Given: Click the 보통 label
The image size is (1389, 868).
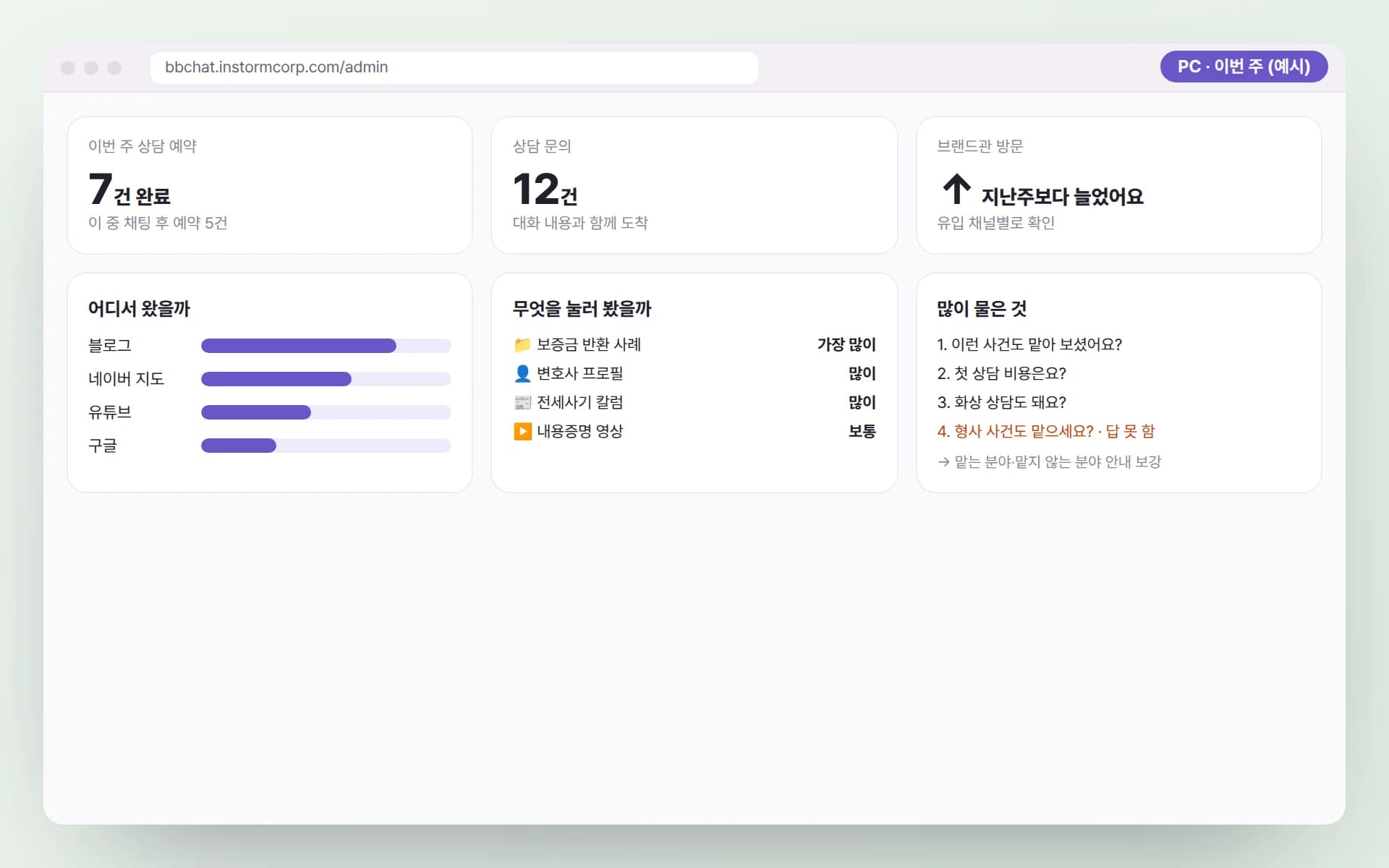Looking at the screenshot, I should pyautogui.click(x=862, y=432).
